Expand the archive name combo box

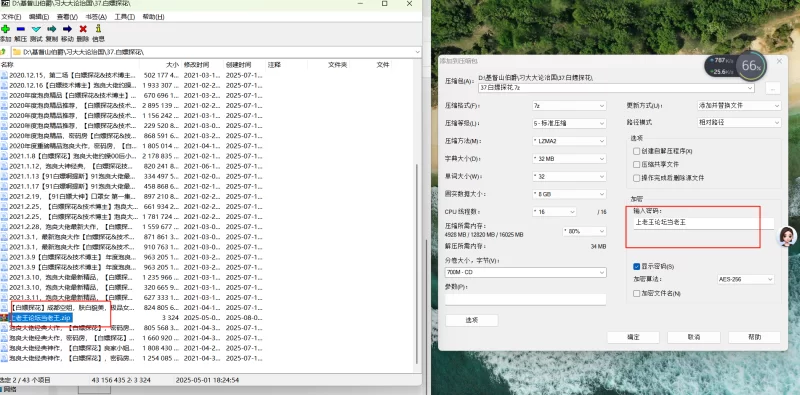click(749, 88)
